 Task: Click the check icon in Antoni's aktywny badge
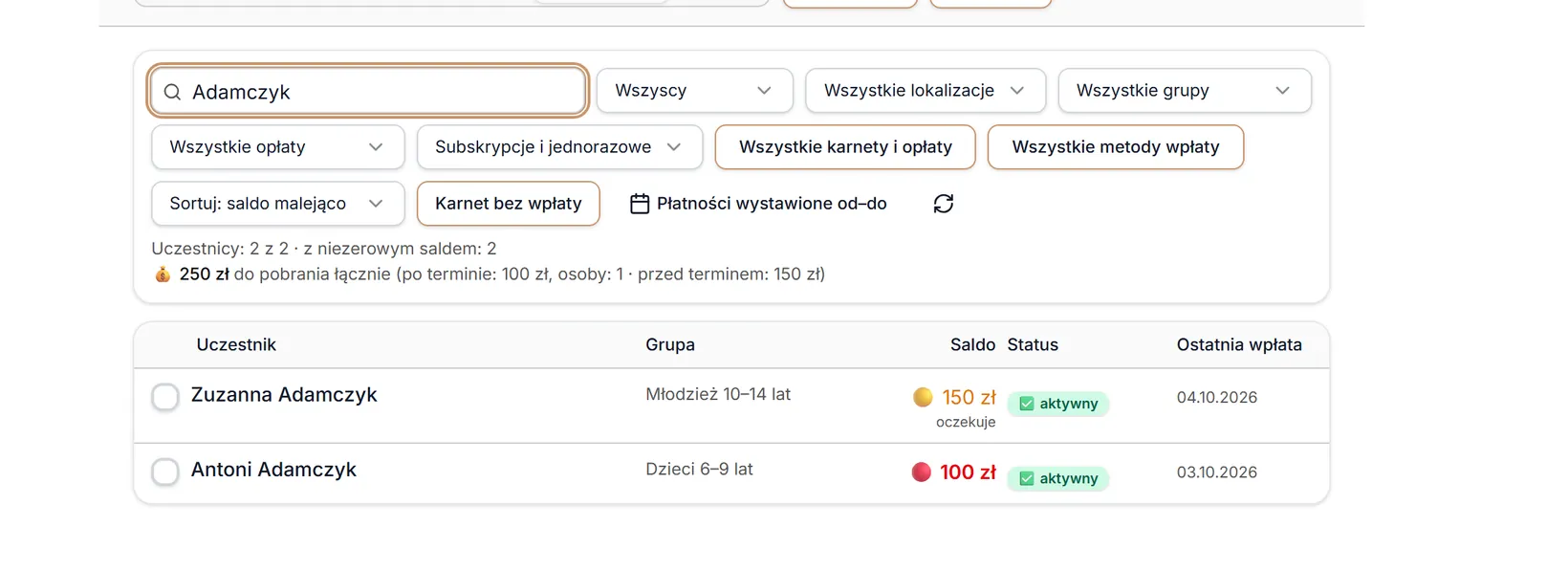[1027, 478]
